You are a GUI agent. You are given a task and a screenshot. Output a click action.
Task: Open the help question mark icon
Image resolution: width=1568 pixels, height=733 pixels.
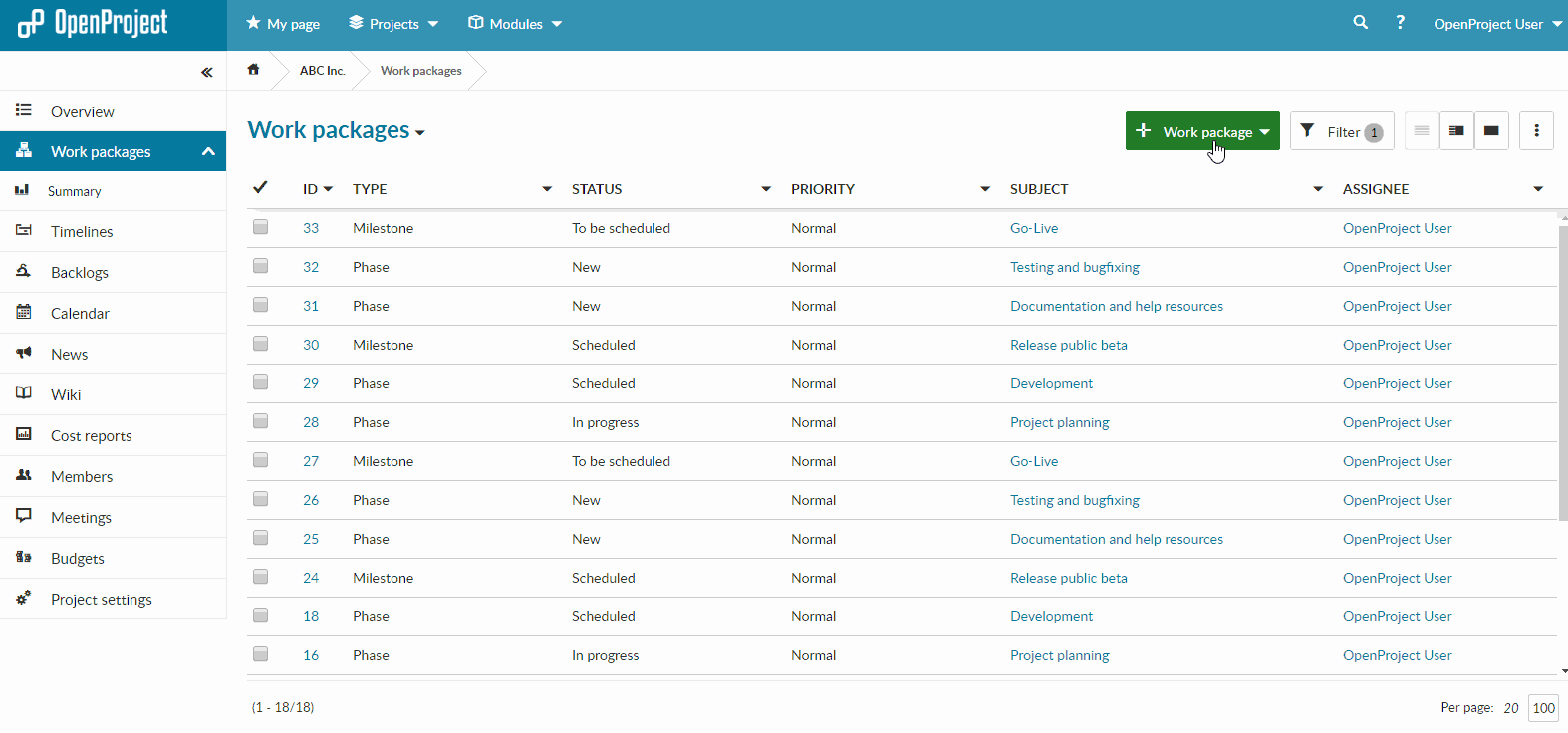[1400, 23]
